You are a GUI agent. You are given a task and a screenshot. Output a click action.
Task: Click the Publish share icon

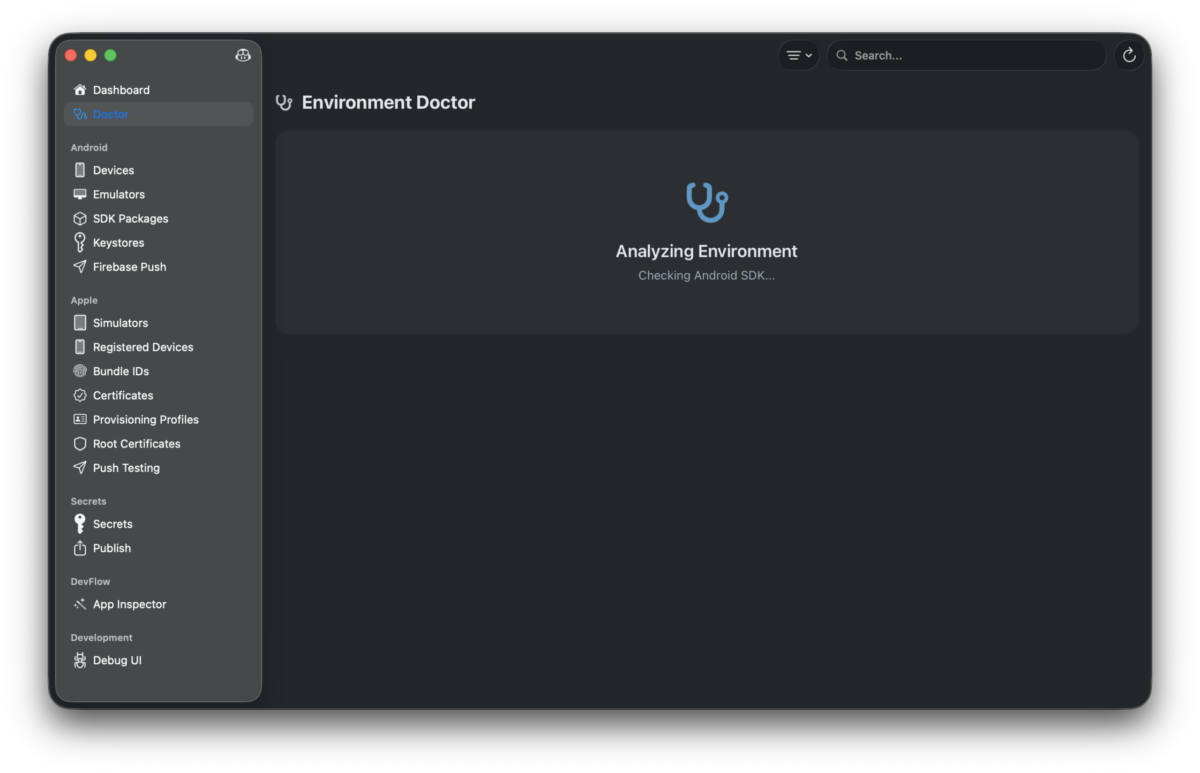click(80, 548)
